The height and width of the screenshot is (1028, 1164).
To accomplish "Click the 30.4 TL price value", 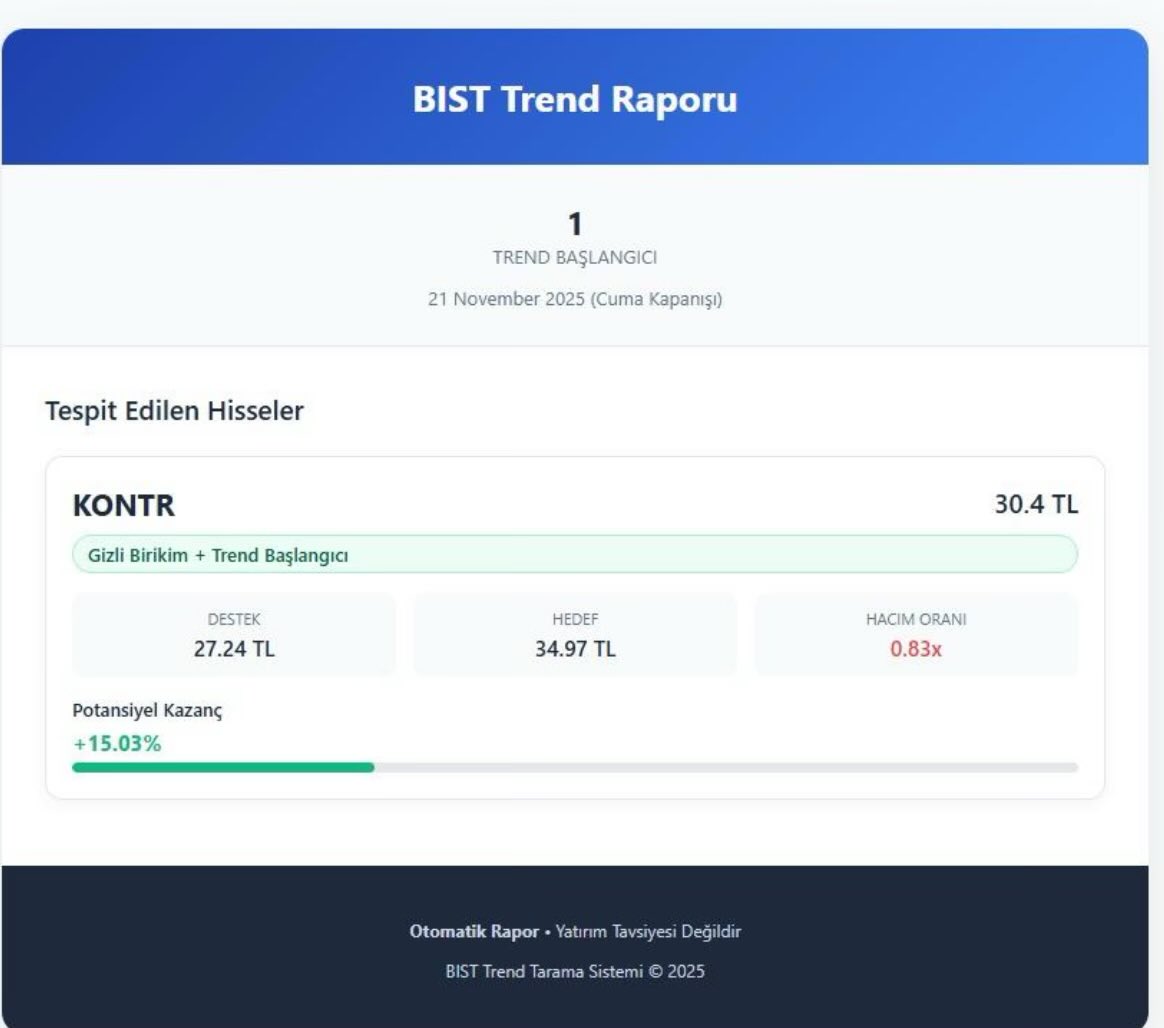I will point(1036,504).
